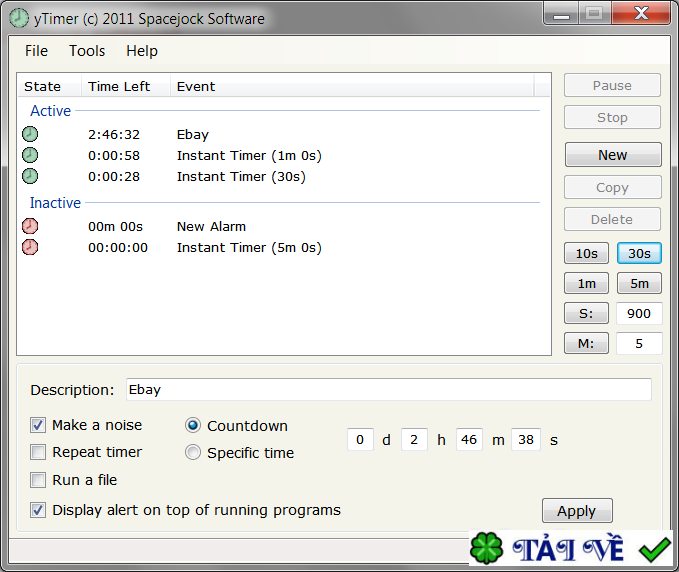This screenshot has width=679, height=572.
Task: Enable the Repeat timer checkbox
Action: click(x=38, y=452)
